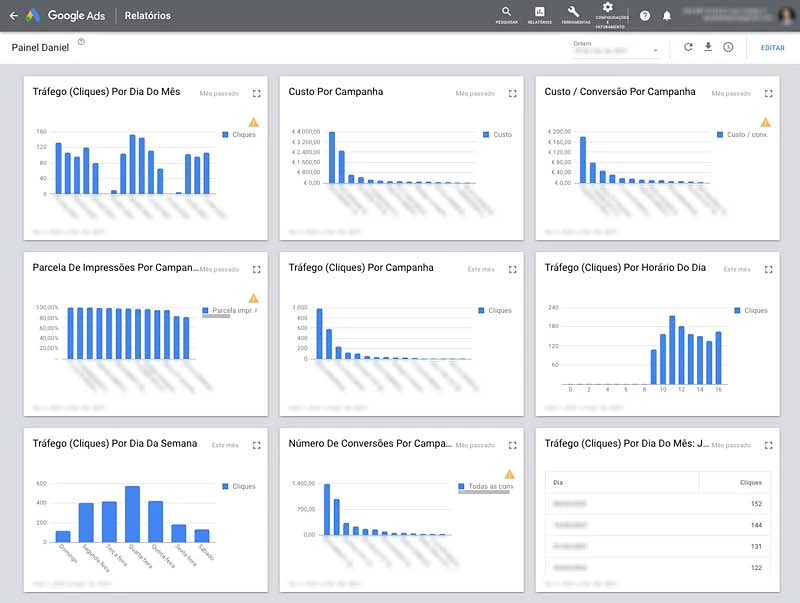Viewport: 800px width, 603px height.
Task: Sort the table by Dia column
Action: coord(558,483)
